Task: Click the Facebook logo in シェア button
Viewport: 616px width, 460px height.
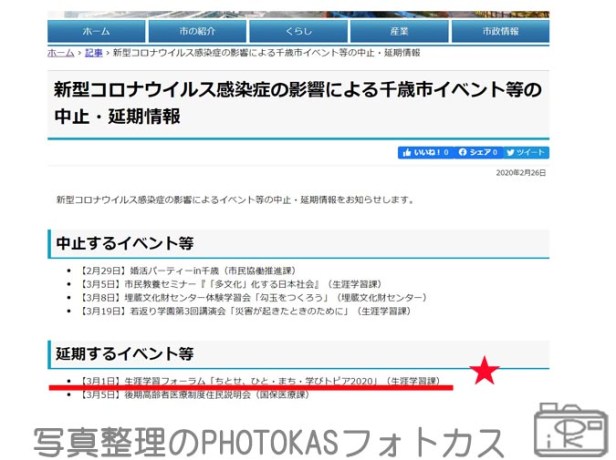Action: point(462,152)
